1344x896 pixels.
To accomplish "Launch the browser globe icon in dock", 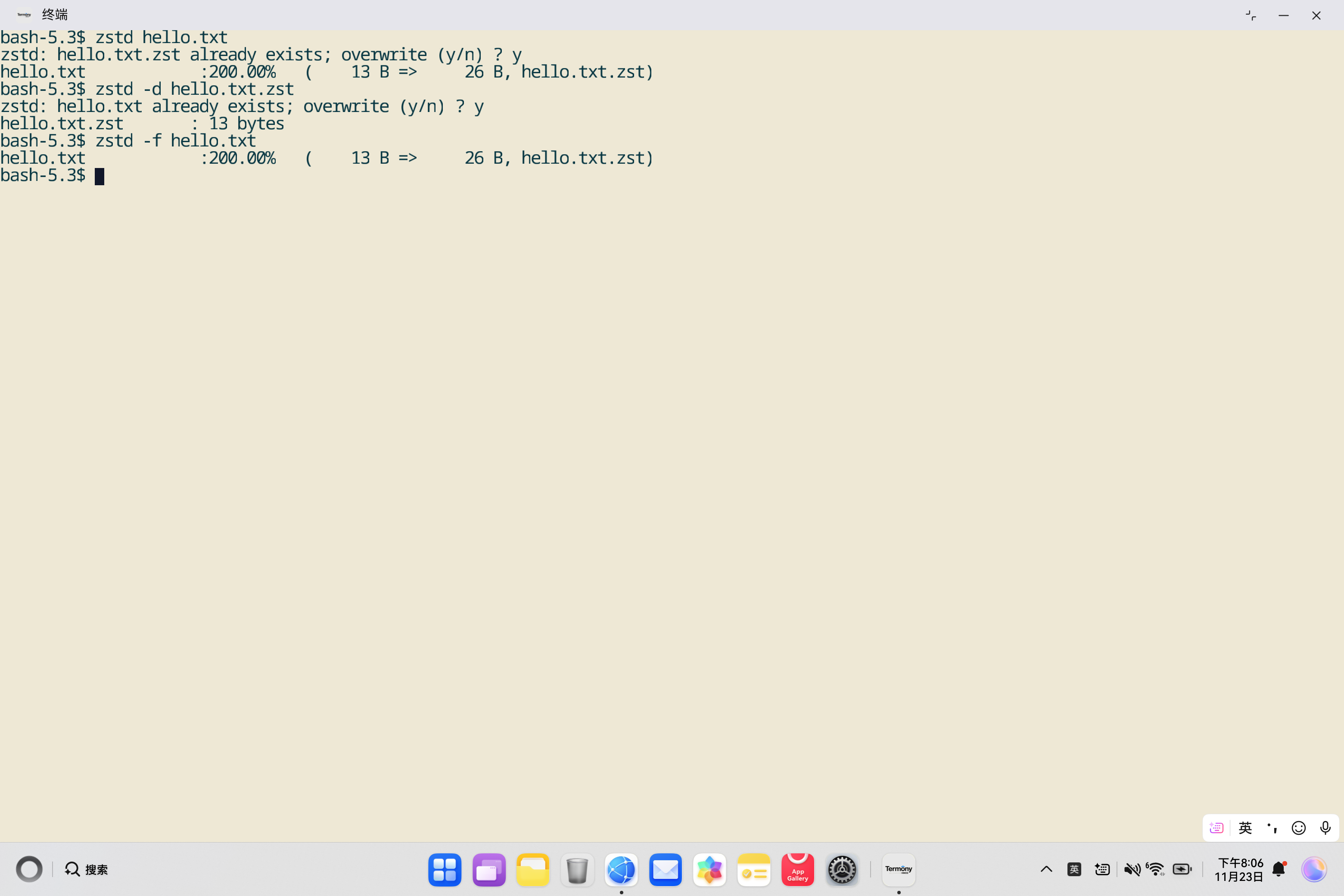I will tap(621, 870).
